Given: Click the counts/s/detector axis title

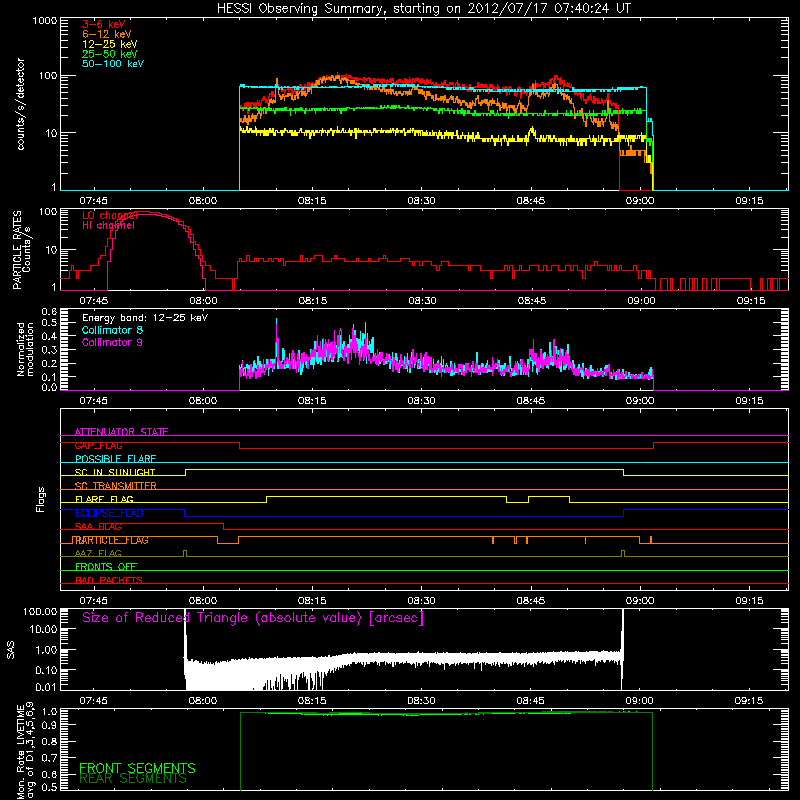Looking at the screenshot, I should point(20,104).
